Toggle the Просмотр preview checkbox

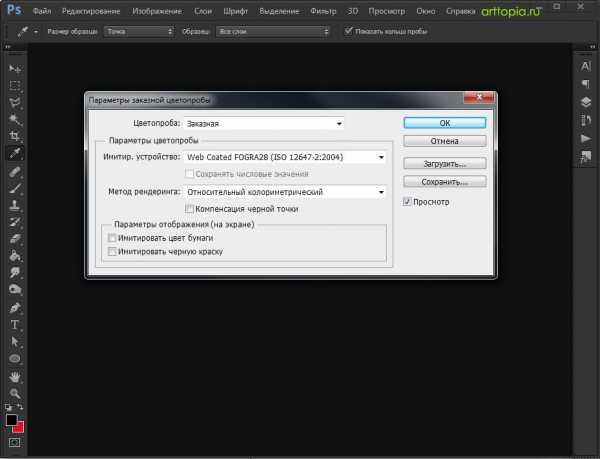(407, 202)
